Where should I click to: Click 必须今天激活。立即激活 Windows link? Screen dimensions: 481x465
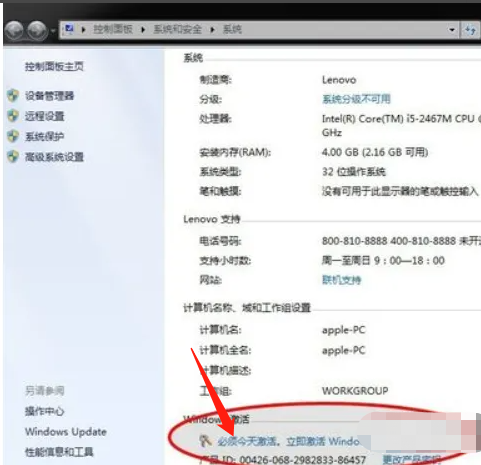(289, 441)
